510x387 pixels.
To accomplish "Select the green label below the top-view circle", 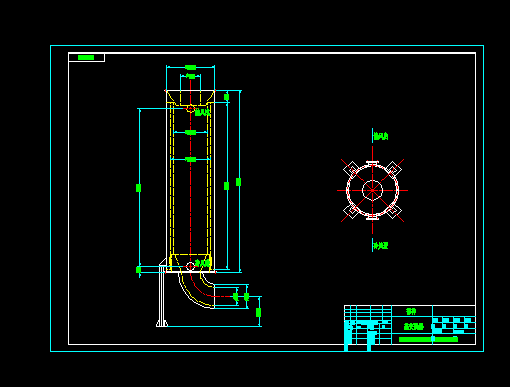I will pos(381,246).
